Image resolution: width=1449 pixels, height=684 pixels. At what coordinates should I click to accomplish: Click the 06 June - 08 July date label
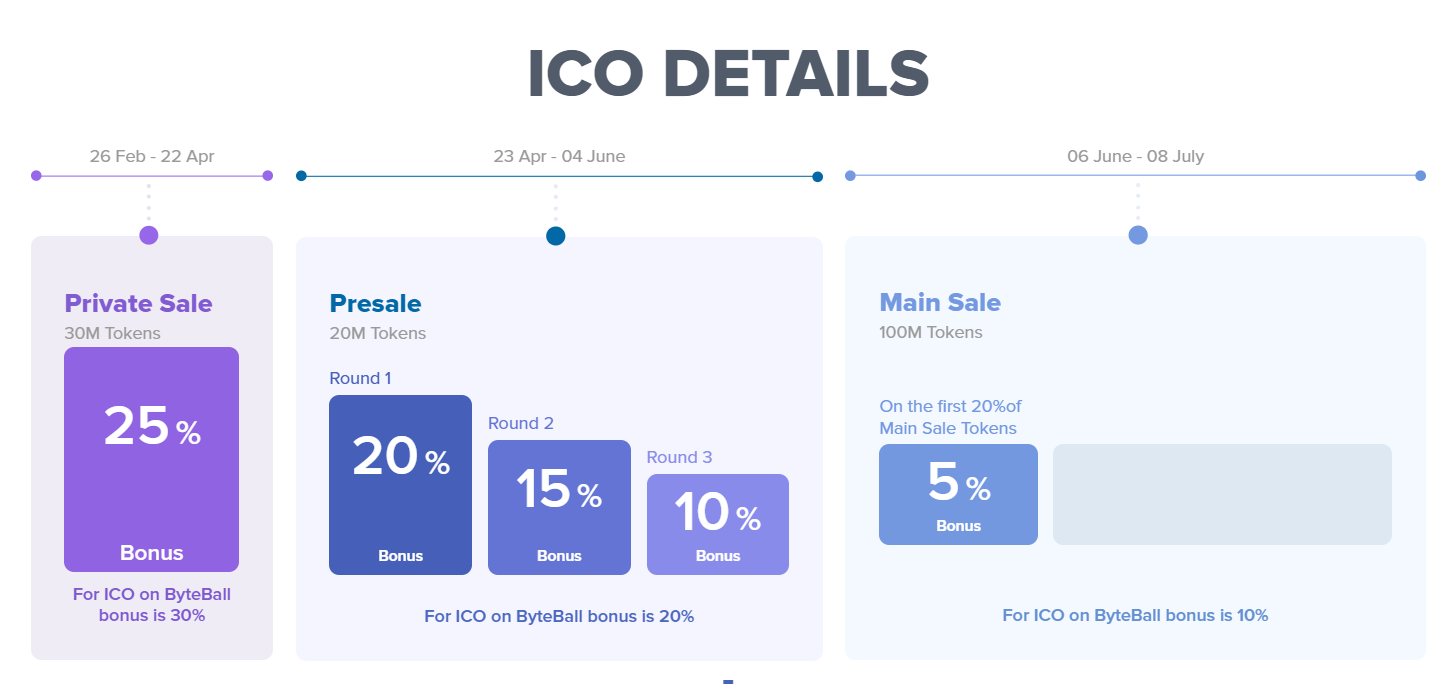click(1135, 156)
